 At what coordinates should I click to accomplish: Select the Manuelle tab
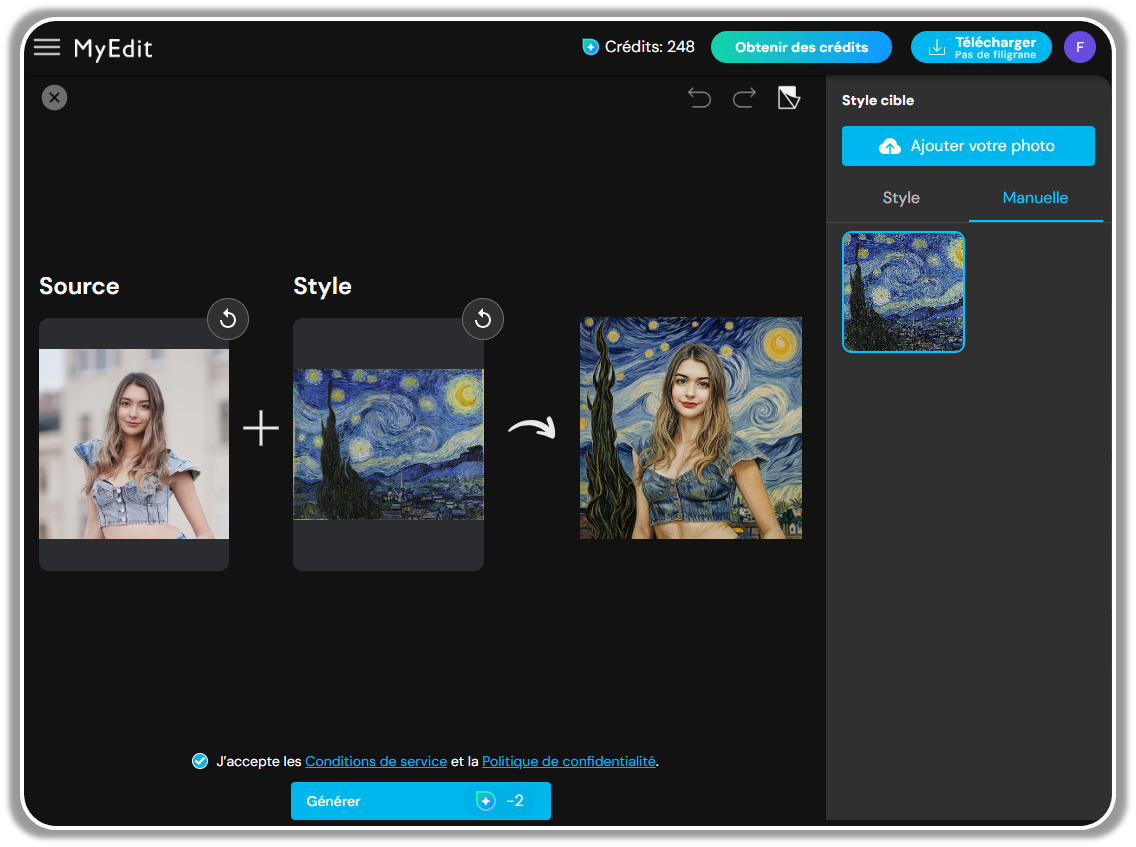(x=1035, y=198)
